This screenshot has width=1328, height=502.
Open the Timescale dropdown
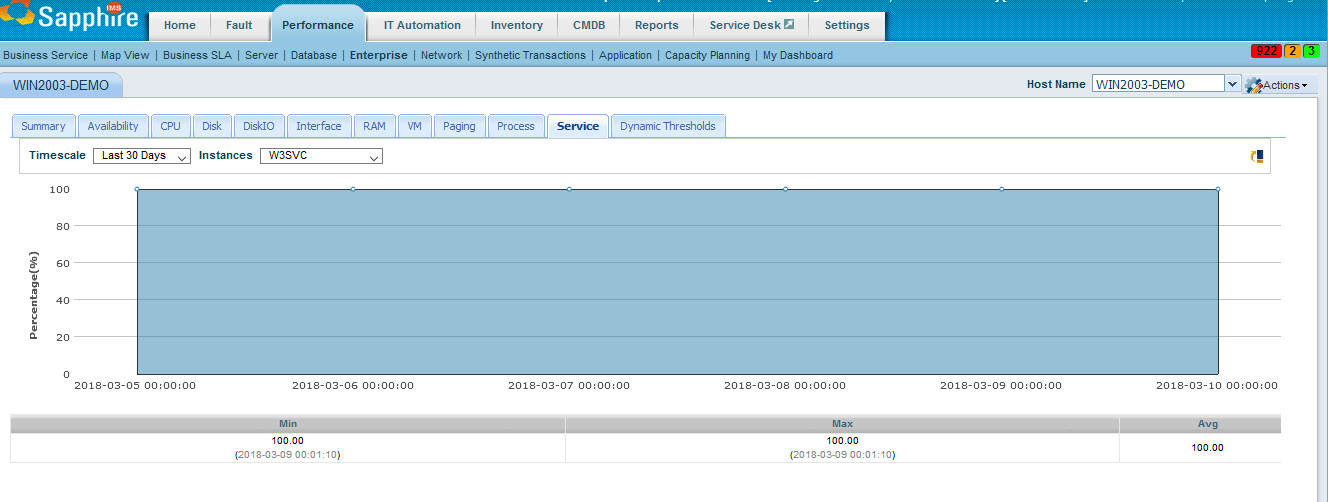point(142,156)
